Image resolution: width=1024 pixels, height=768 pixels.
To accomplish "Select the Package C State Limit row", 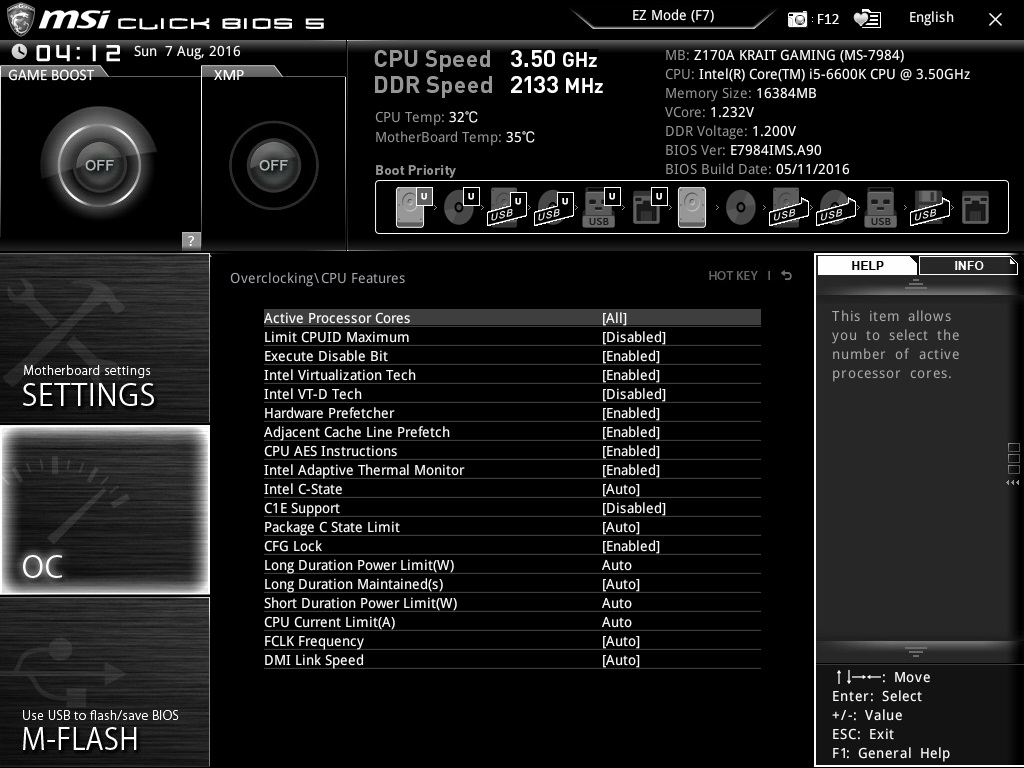I will 512,527.
